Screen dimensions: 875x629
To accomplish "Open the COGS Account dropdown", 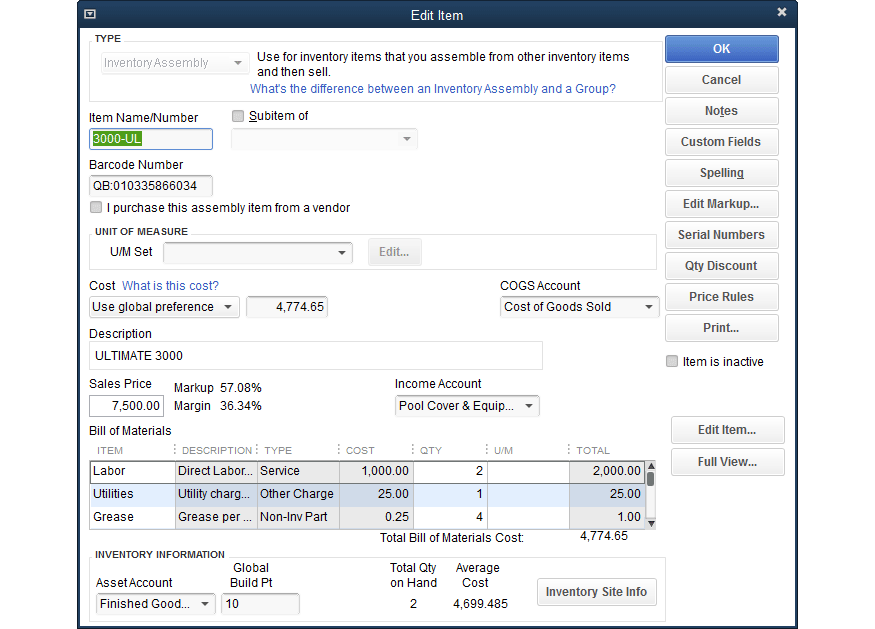I will 649,307.
